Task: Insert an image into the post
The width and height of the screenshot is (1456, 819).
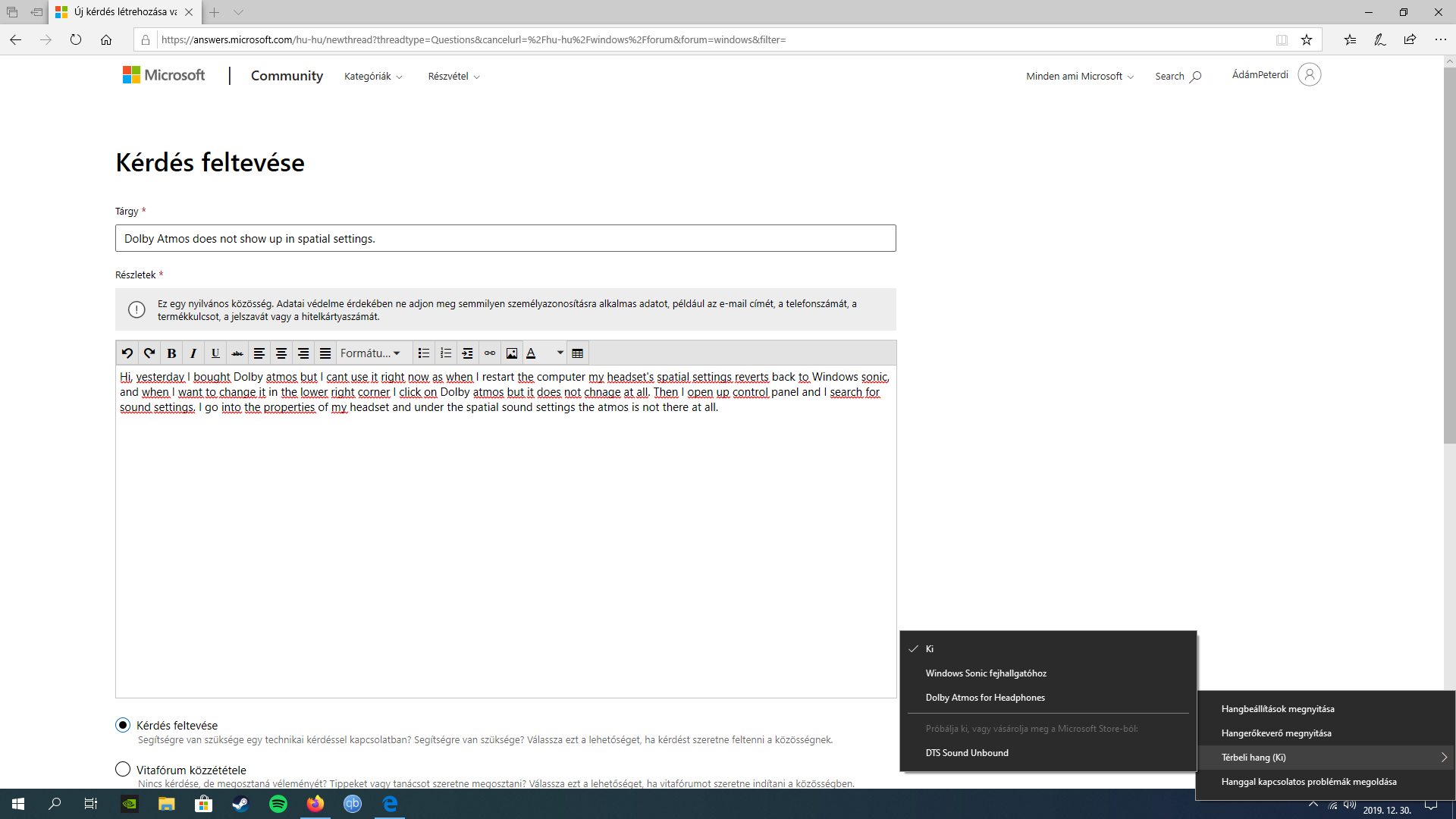Action: click(512, 353)
